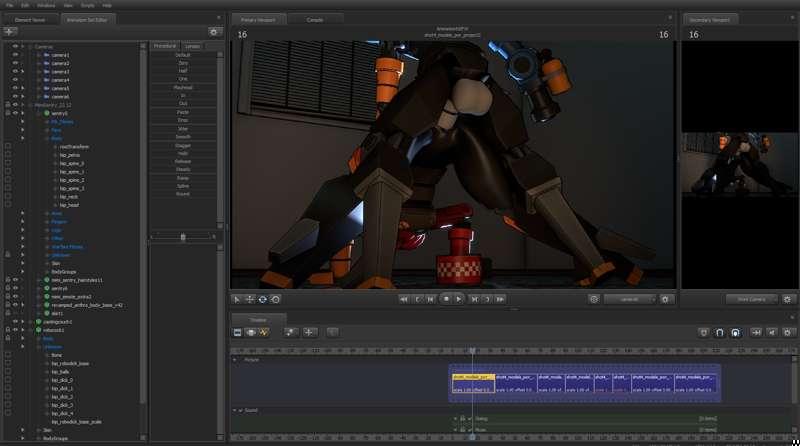Image resolution: width=800 pixels, height=446 pixels.
Task: Apply the Round procedural preset
Action: pos(183,194)
